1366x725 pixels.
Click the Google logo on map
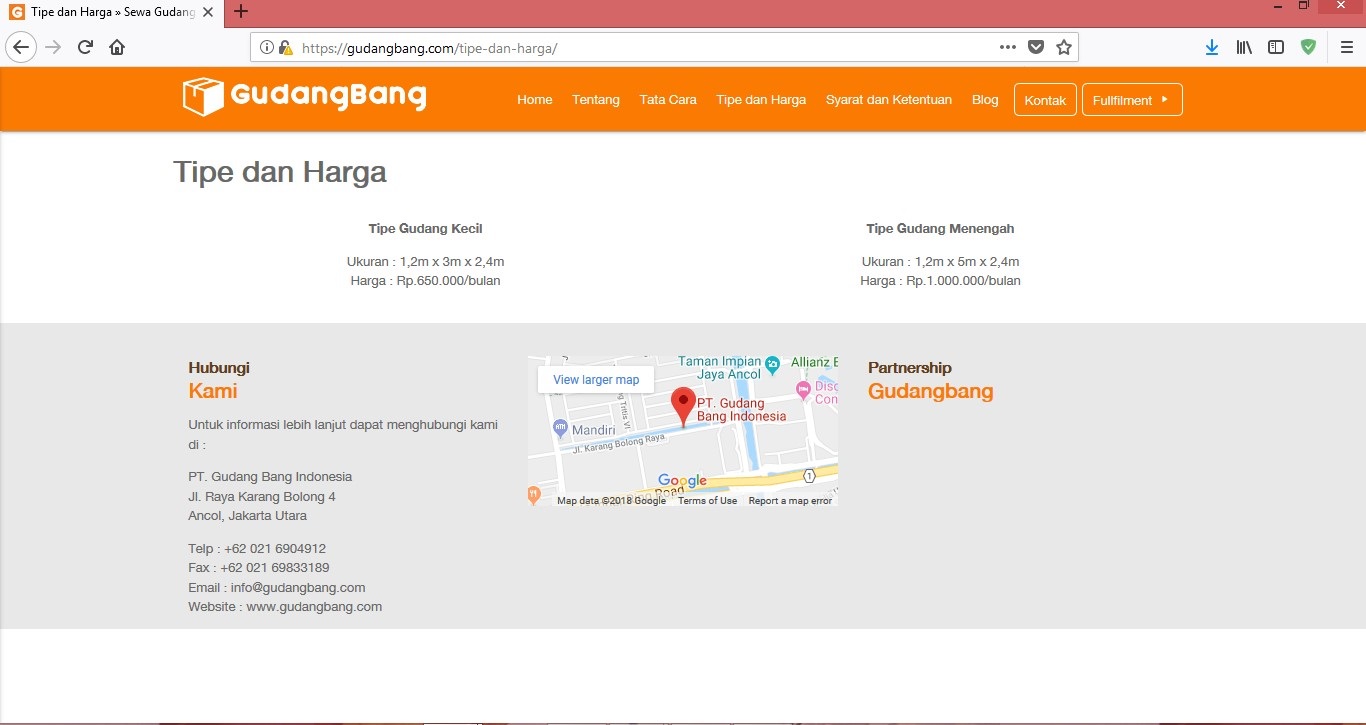coord(683,481)
